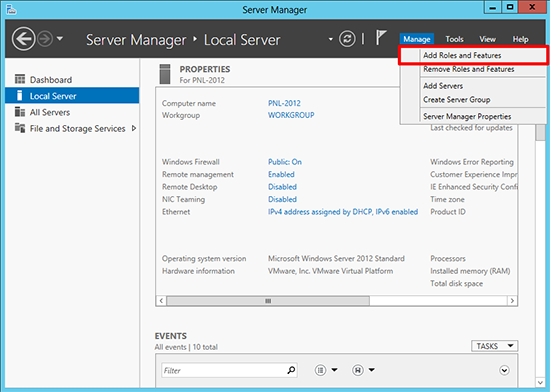550x392 pixels.
Task: Click Microsoft Windows Server 2012 Standard text
Action: point(336,259)
